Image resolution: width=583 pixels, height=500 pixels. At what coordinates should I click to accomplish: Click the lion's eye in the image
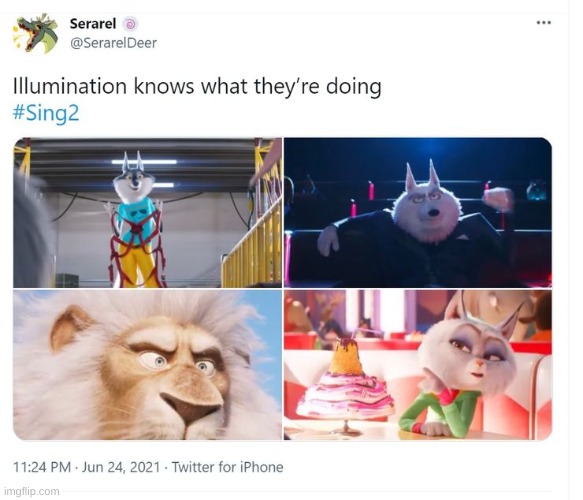click(x=157, y=360)
